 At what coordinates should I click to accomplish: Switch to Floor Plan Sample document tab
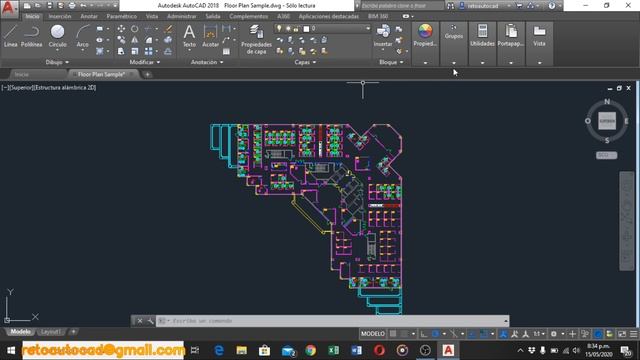102,74
